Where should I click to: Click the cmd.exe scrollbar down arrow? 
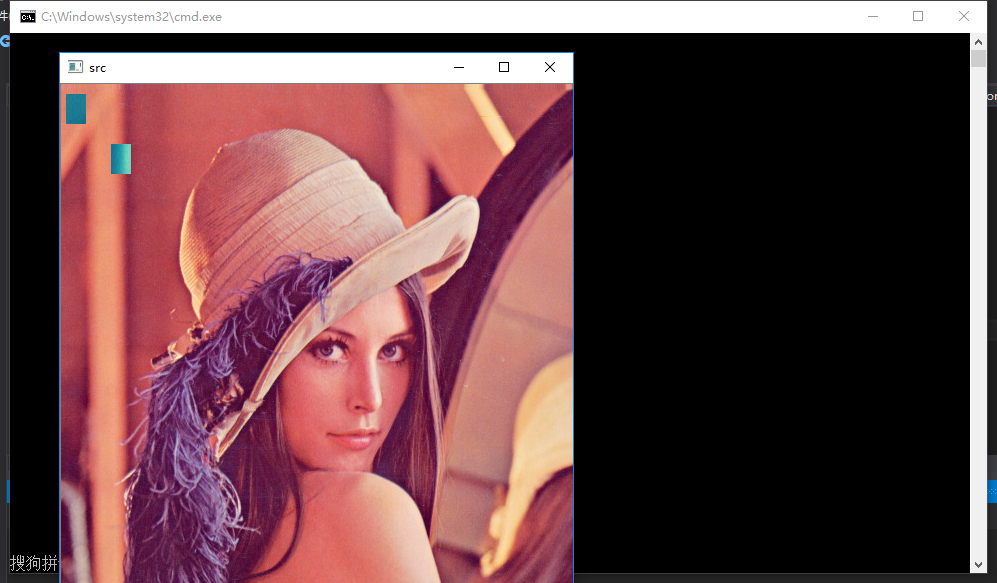[x=979, y=565]
